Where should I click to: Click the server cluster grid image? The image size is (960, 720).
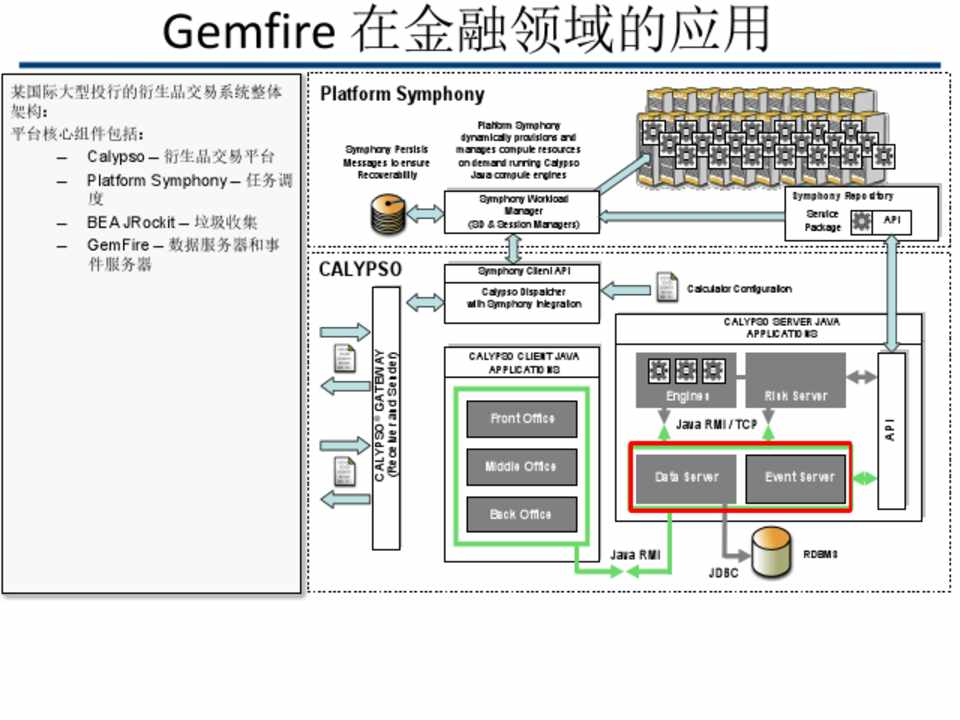tap(765, 128)
